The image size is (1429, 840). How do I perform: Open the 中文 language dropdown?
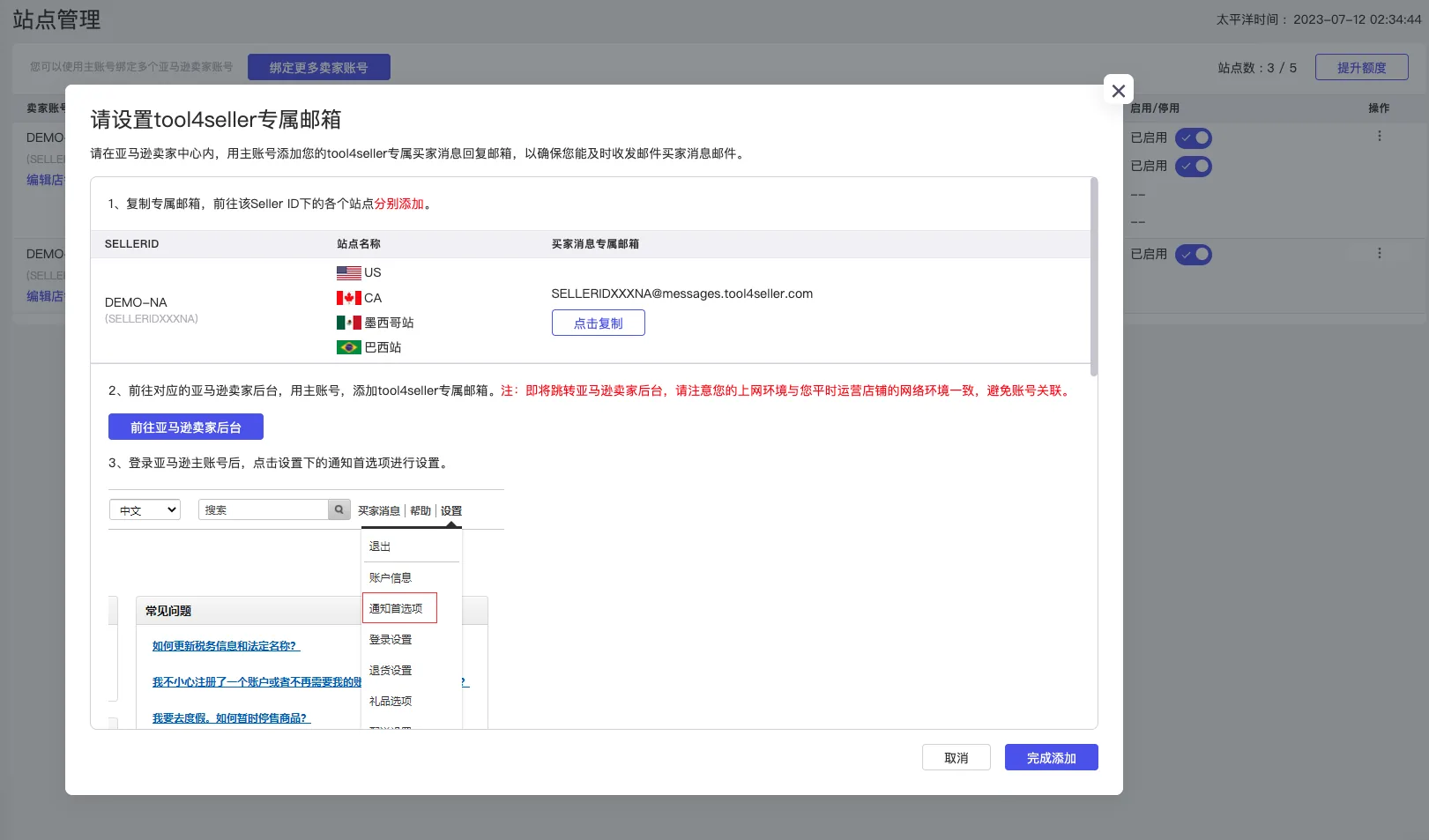click(x=145, y=510)
